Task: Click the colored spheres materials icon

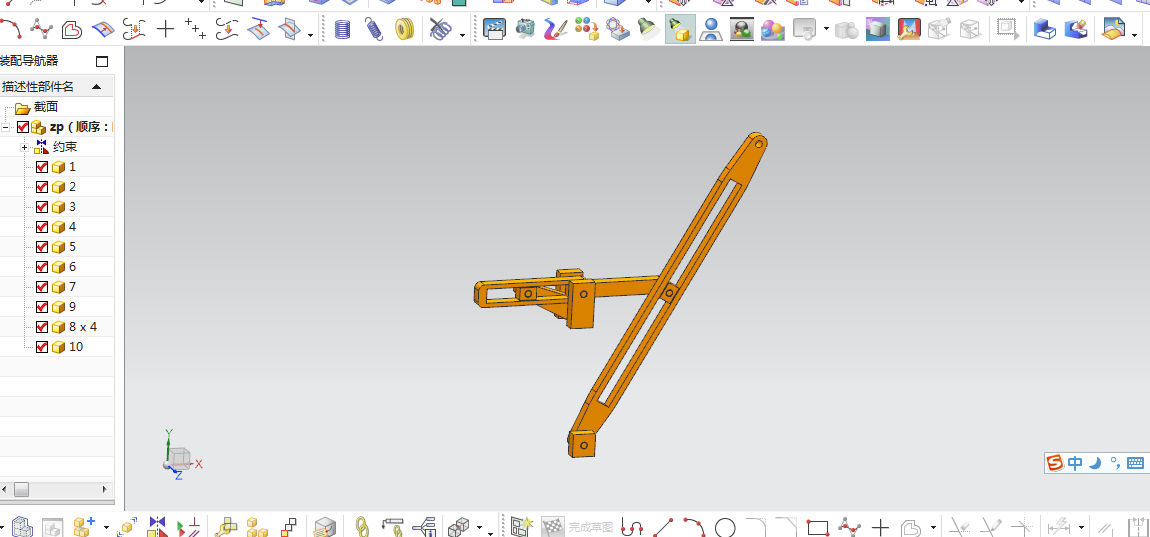Action: pos(587,29)
